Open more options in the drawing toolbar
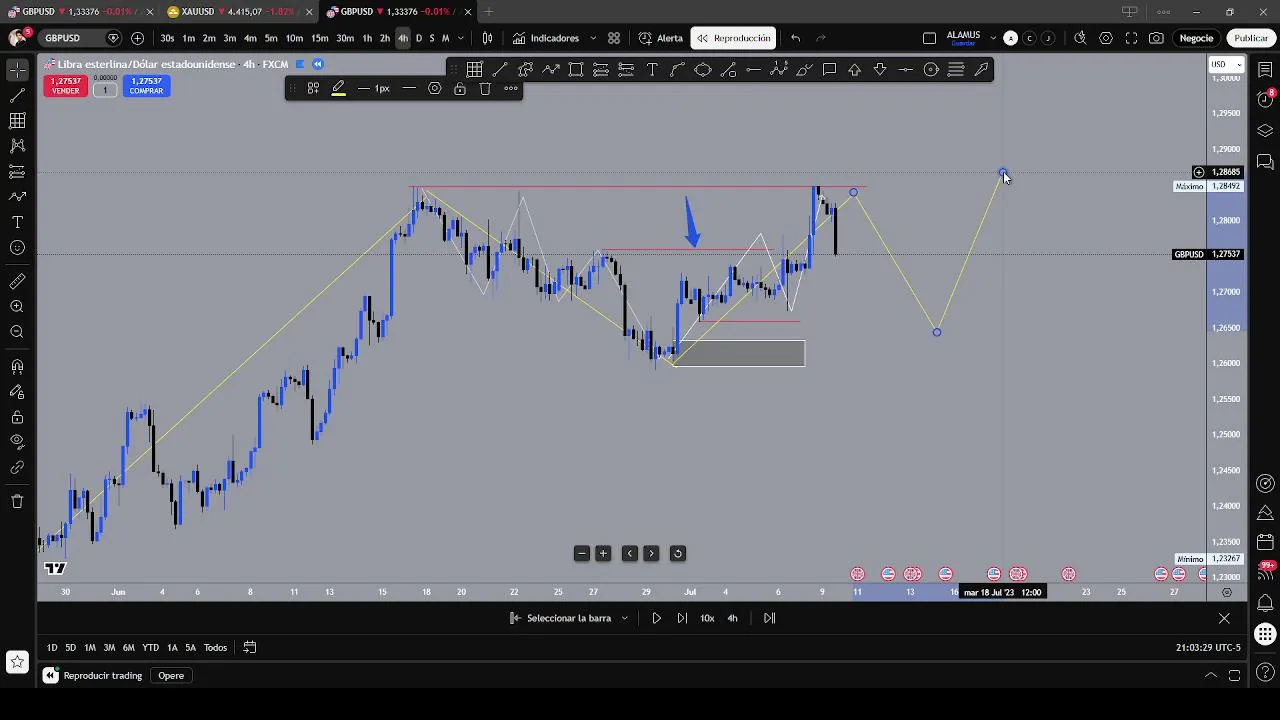 tap(511, 88)
